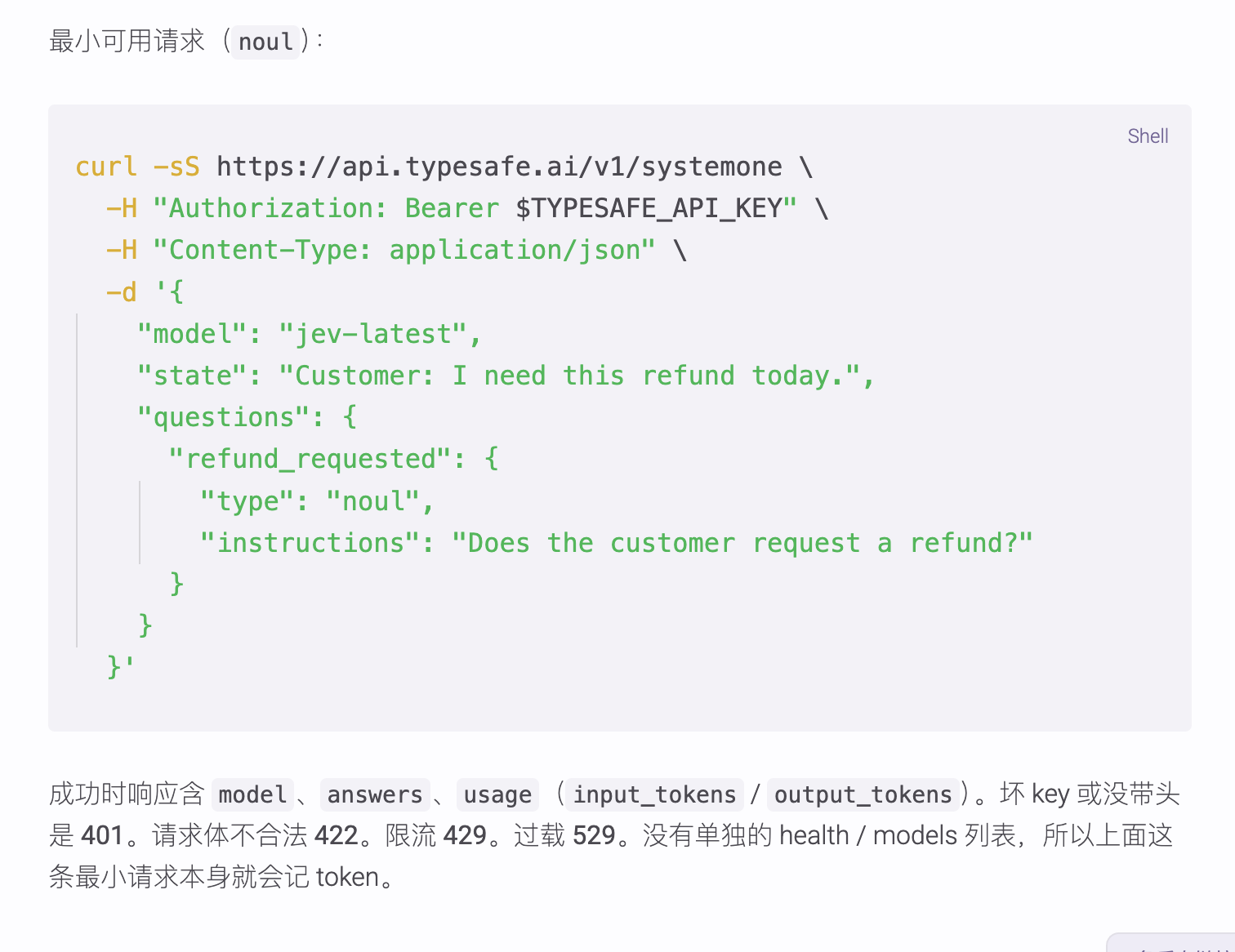This screenshot has width=1235, height=952.
Task: Click the input_tokens inline code chip
Action: click(x=654, y=794)
